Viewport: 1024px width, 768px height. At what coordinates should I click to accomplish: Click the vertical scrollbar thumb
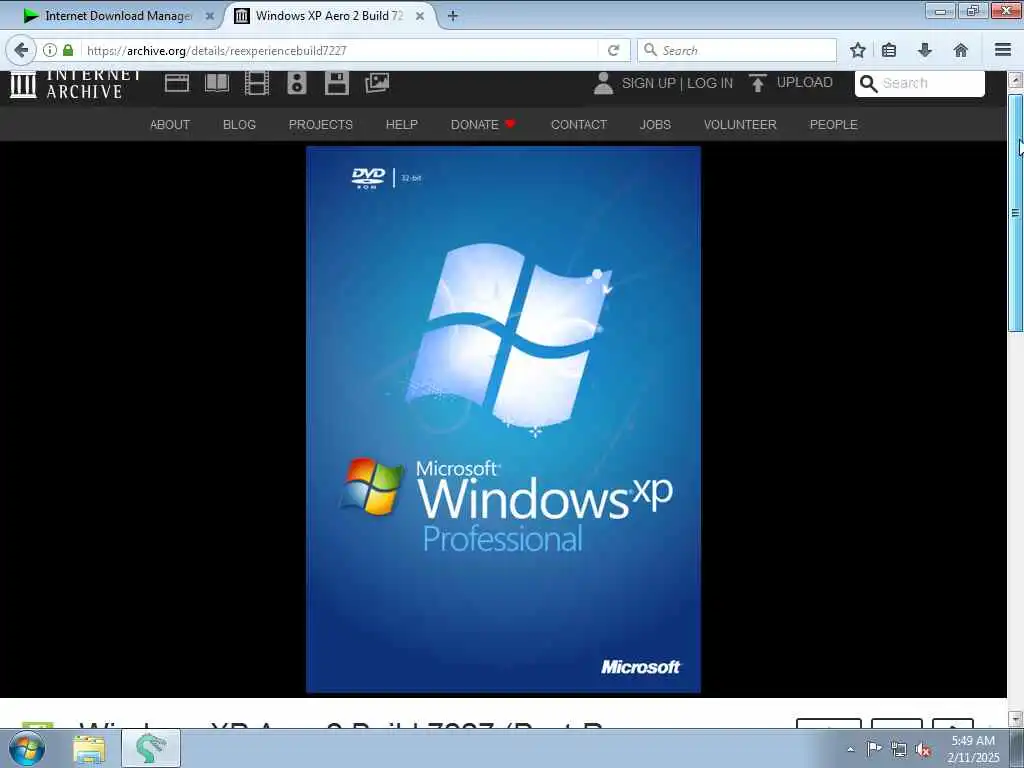click(1015, 213)
